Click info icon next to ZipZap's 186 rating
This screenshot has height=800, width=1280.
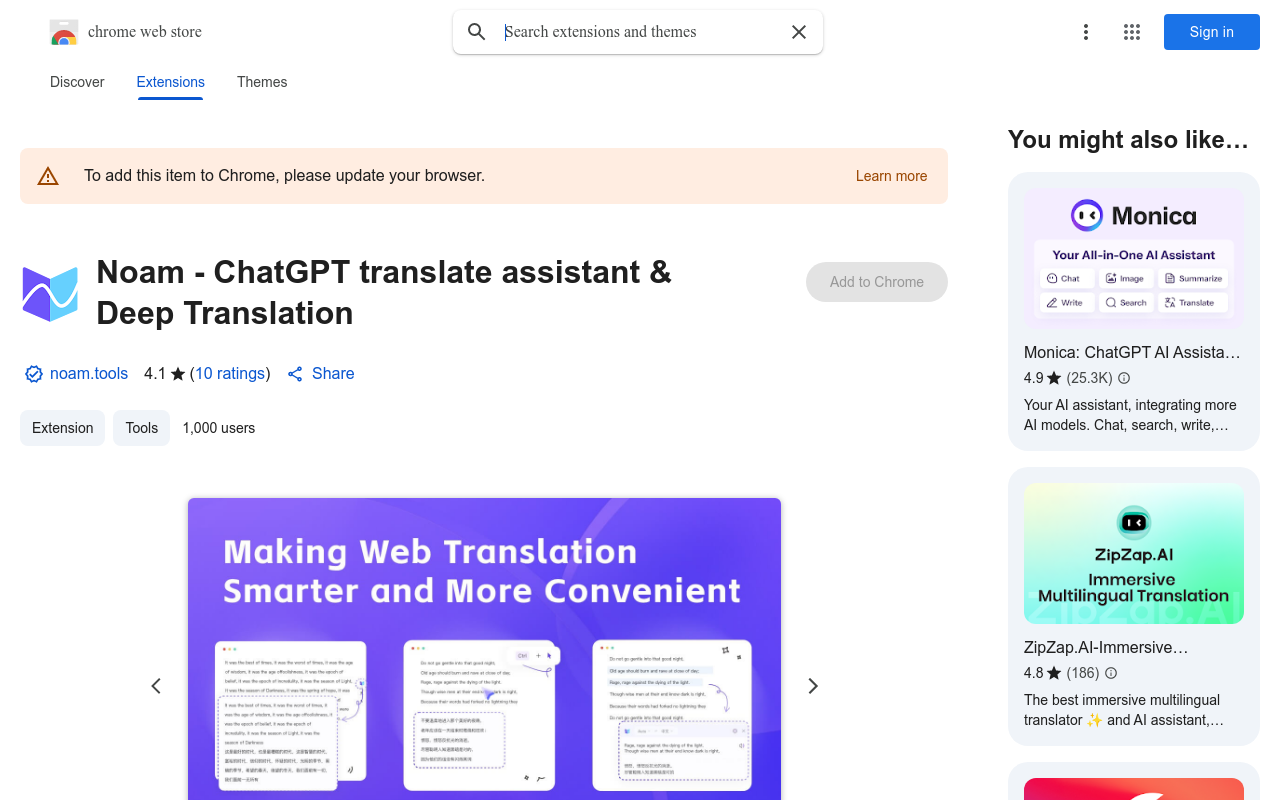click(x=1111, y=673)
